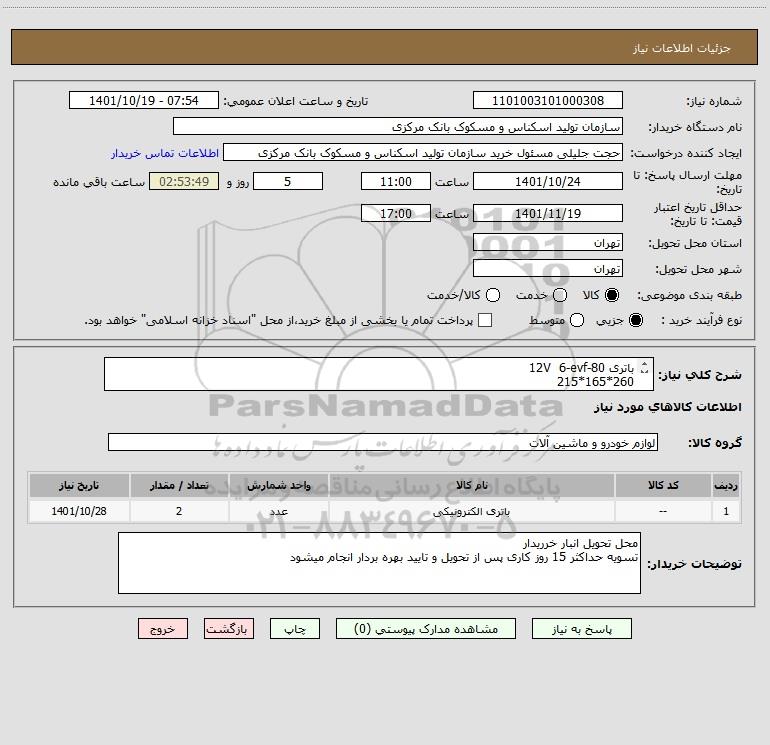Screen dimensions: 770x745
Task: Click the need number field 1101003101000308
Action: pos(548,100)
